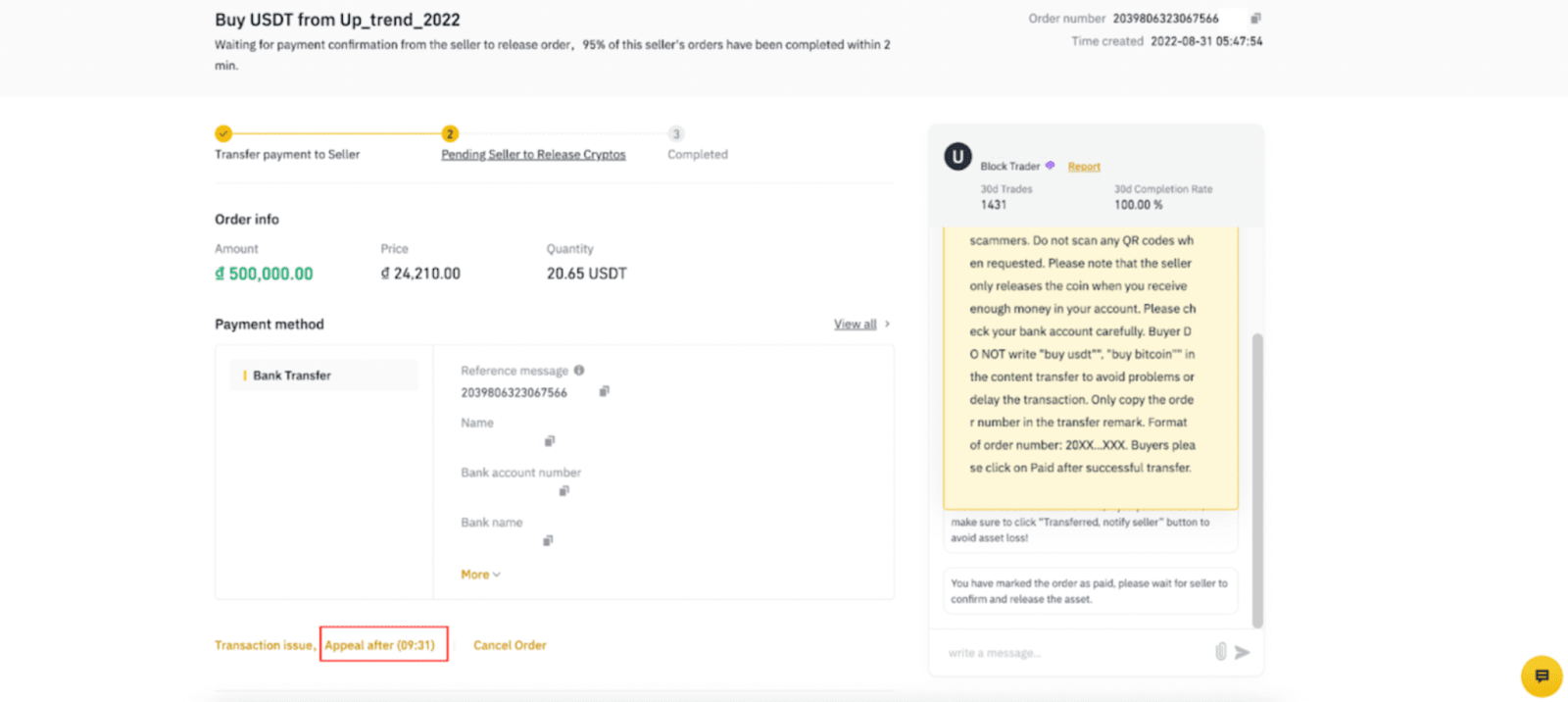This screenshot has height=702, width=1568.
Task: Expand More payment details
Action: 480,575
